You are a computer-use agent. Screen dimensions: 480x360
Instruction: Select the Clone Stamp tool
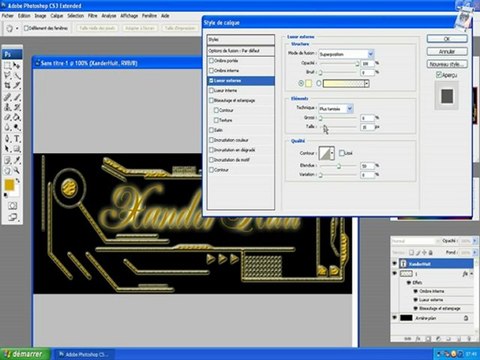pos(7,107)
